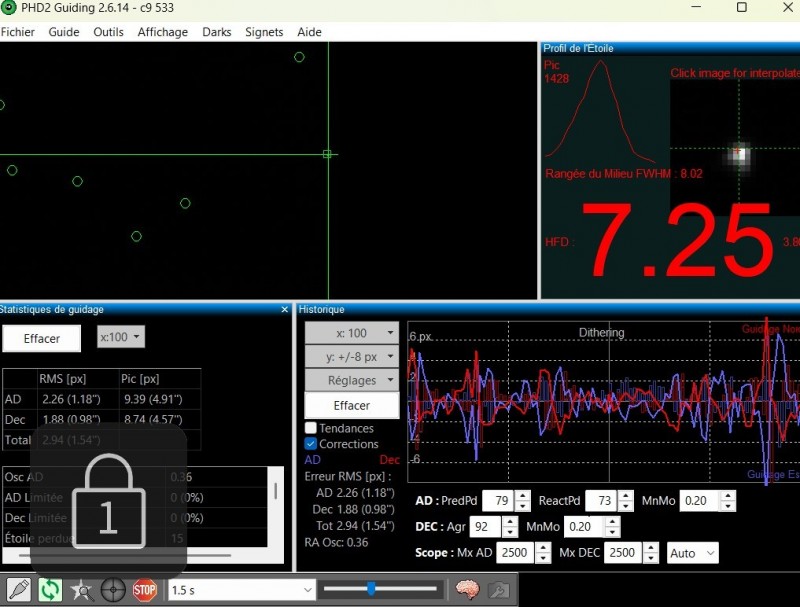Start guiding with the crosshair target icon
The height and width of the screenshot is (607, 800).
(113, 590)
